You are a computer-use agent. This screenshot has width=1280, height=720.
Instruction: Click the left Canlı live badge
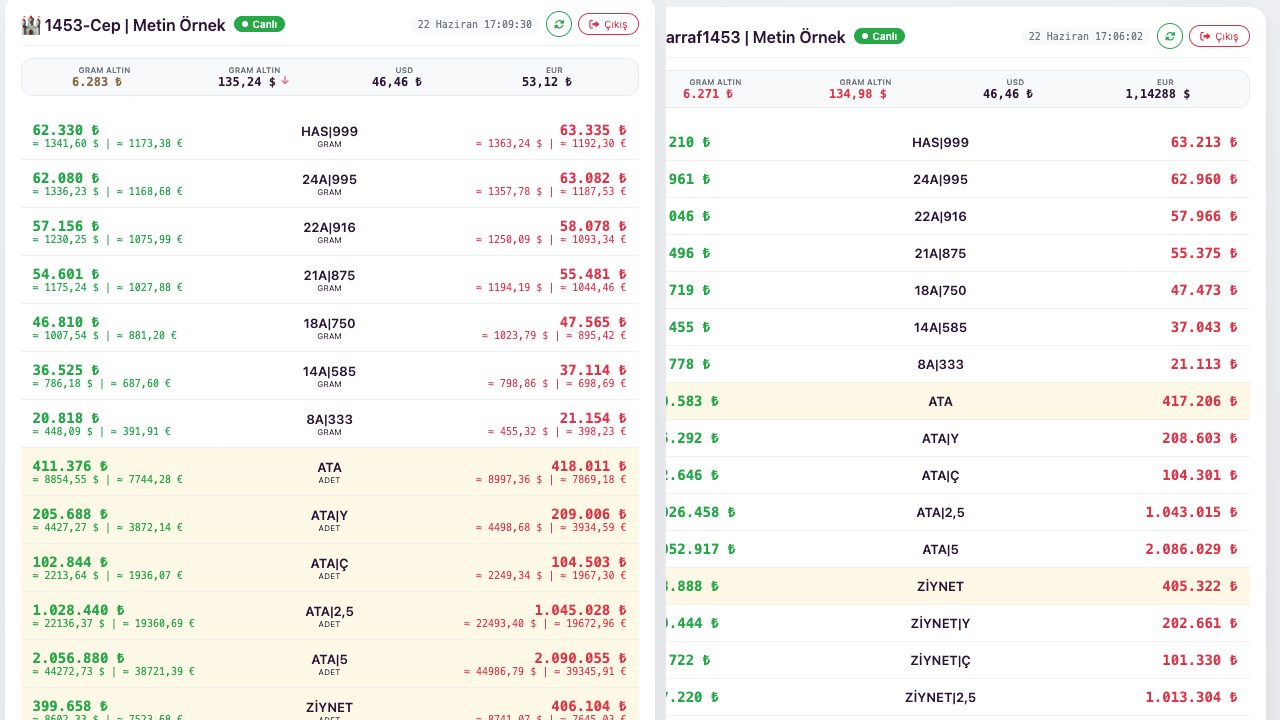click(259, 24)
